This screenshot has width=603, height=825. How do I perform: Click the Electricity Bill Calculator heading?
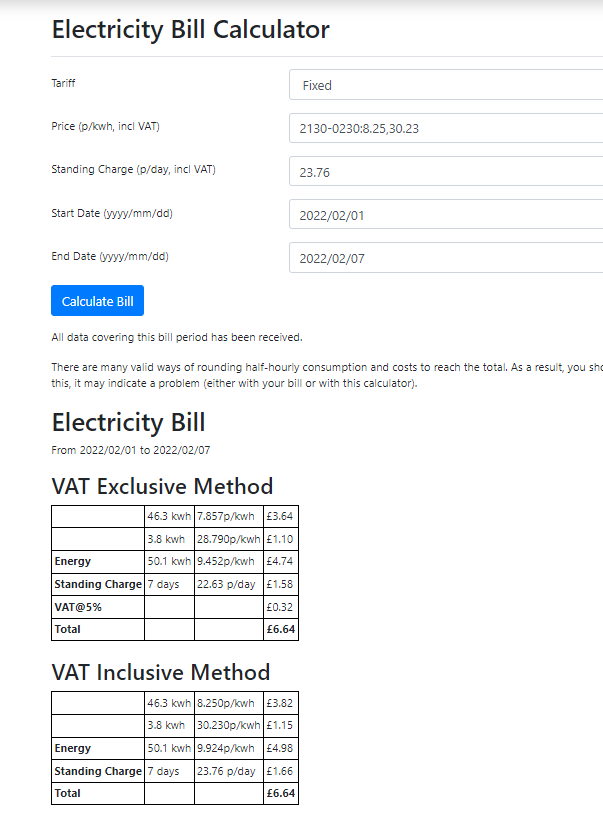click(x=190, y=29)
